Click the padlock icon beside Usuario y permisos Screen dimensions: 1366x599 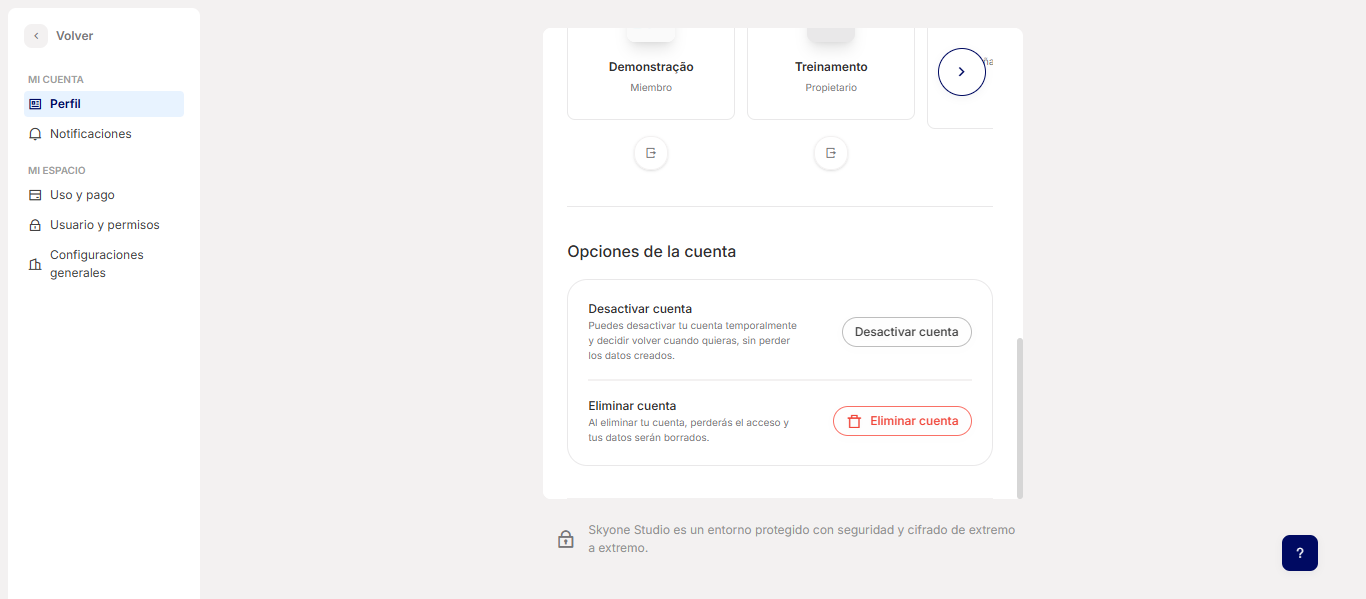point(35,226)
